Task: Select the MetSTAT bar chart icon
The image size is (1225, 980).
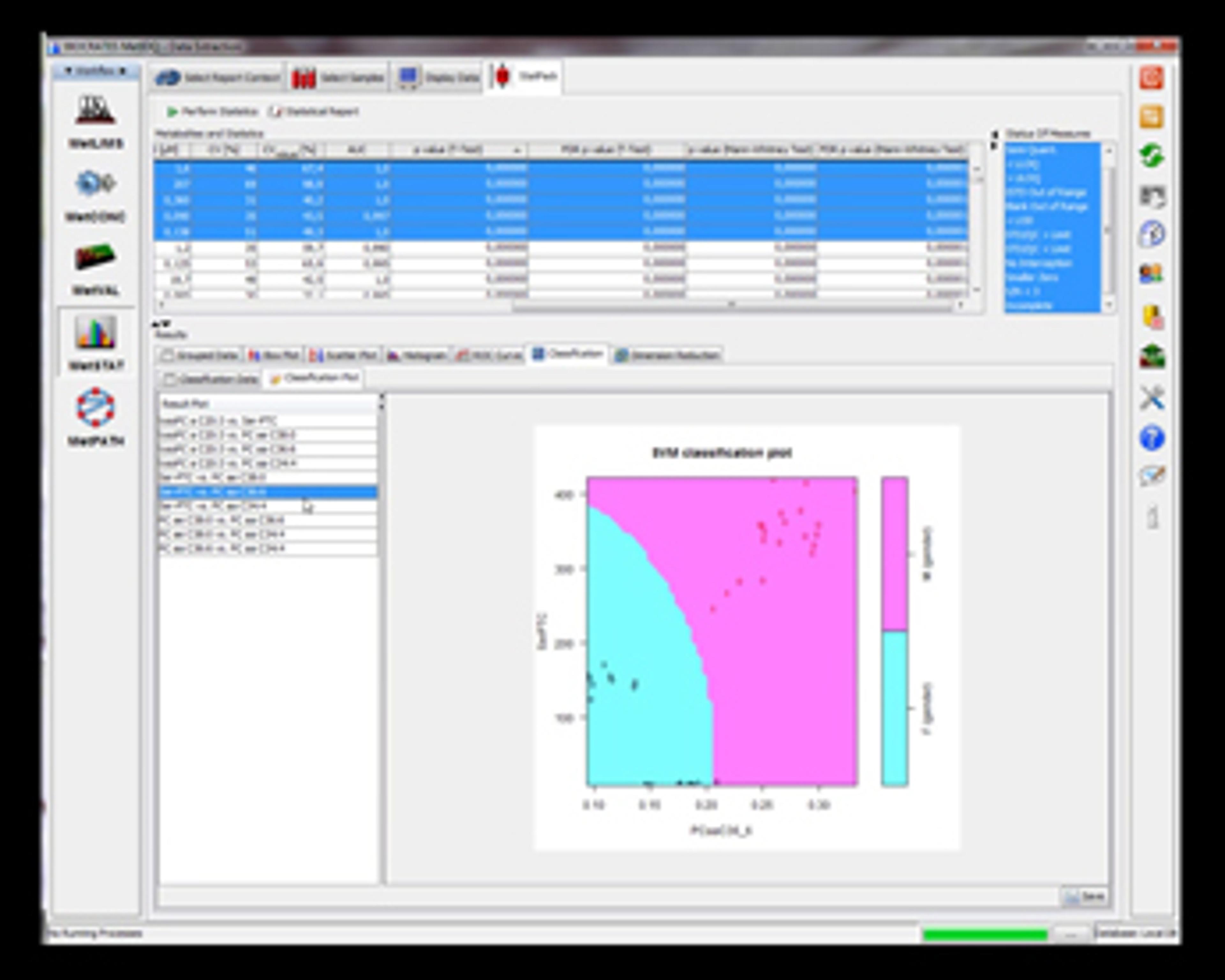Action: coord(95,333)
